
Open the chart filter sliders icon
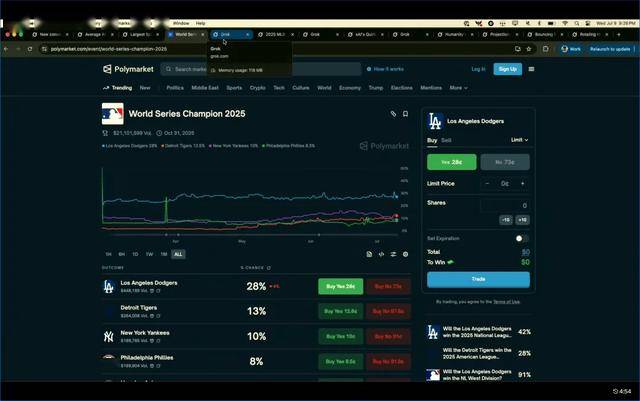pyautogui.click(x=393, y=254)
